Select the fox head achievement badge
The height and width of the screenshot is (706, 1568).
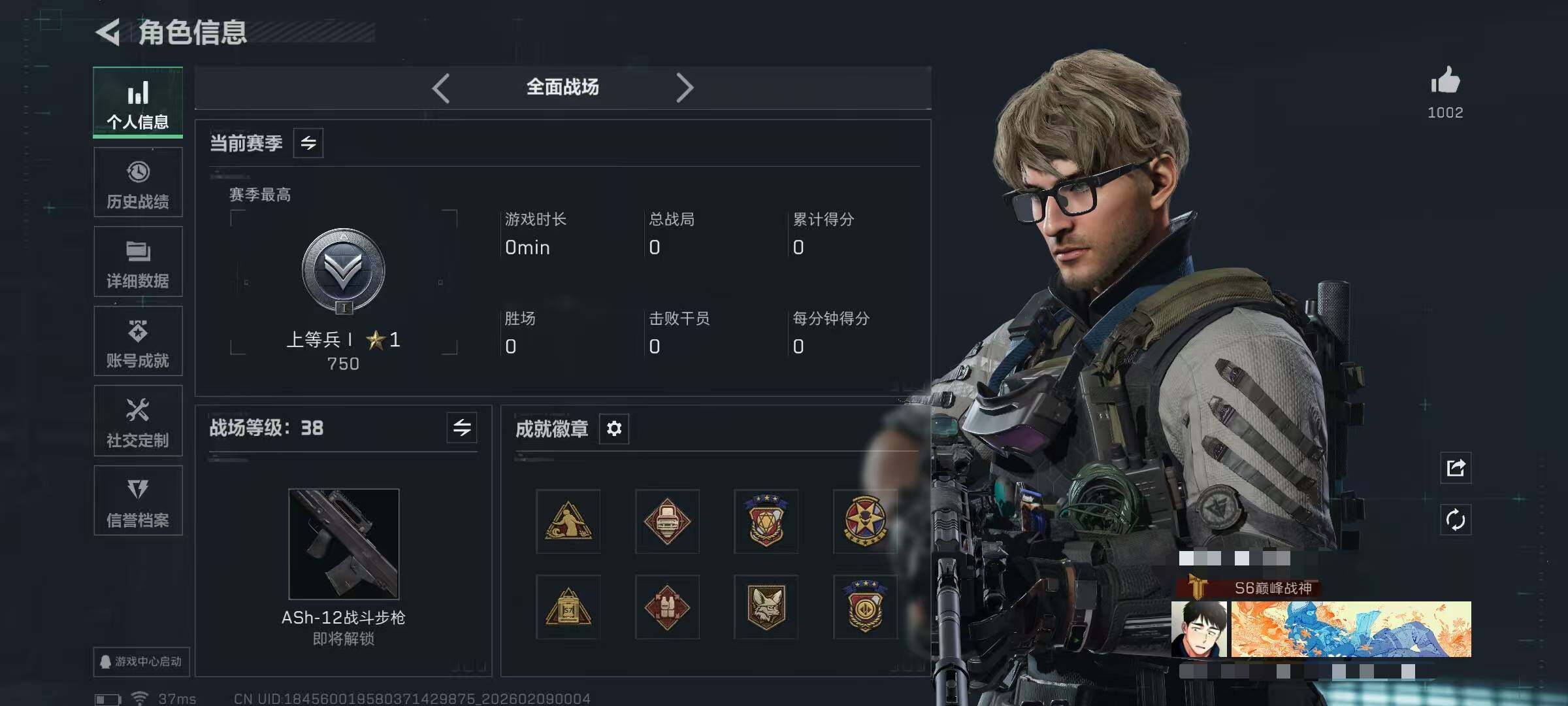click(766, 607)
